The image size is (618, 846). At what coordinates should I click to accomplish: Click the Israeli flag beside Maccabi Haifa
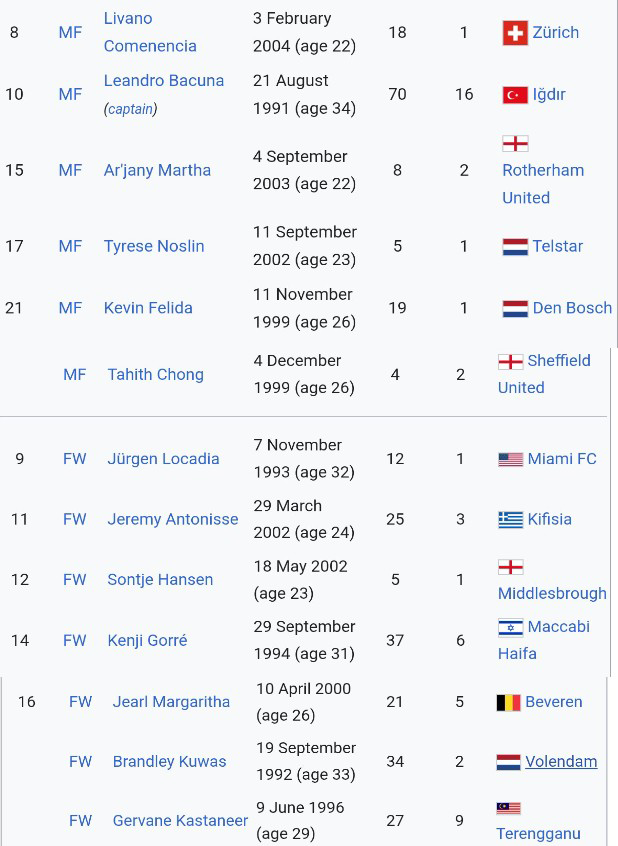tap(510, 628)
